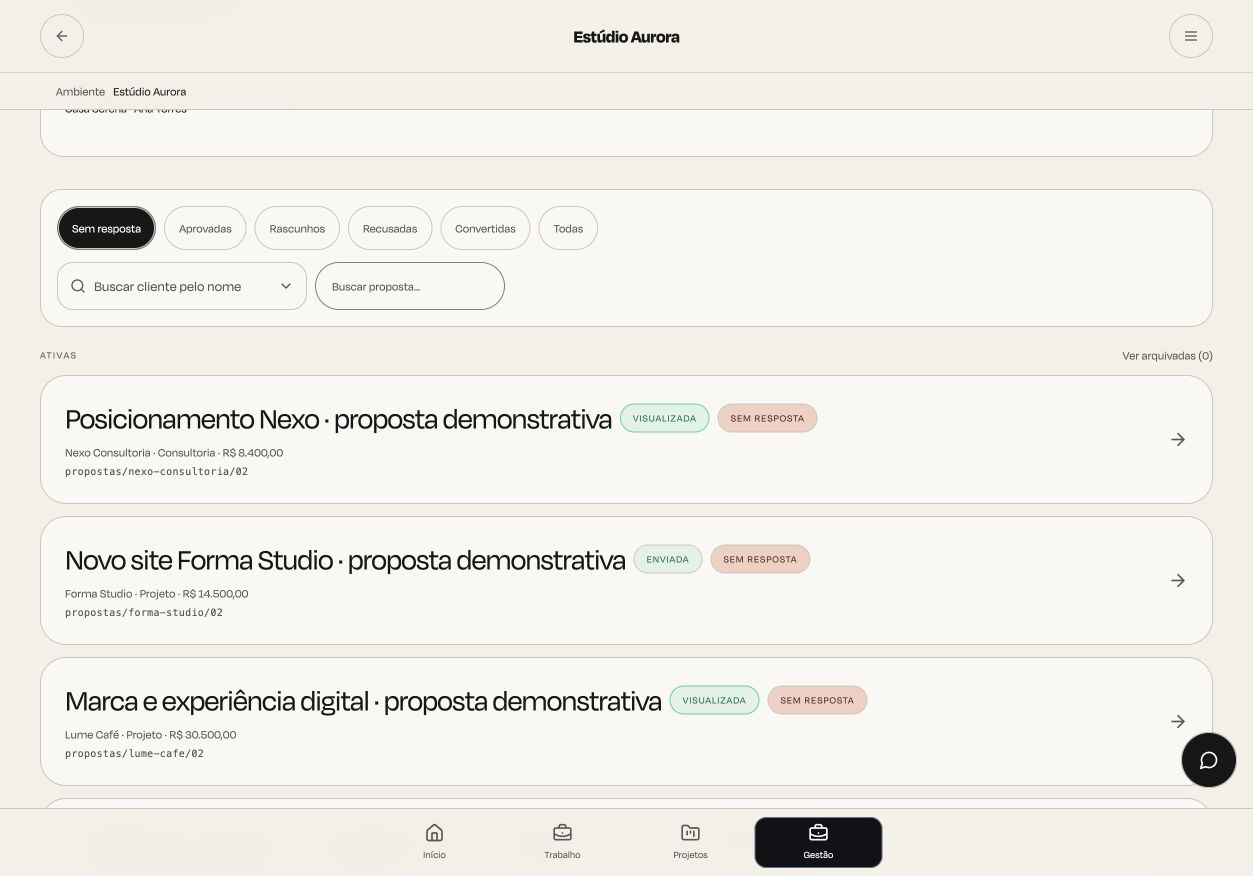Filter proposals by Rascunhos
This screenshot has width=1253, height=876.
[x=297, y=228]
